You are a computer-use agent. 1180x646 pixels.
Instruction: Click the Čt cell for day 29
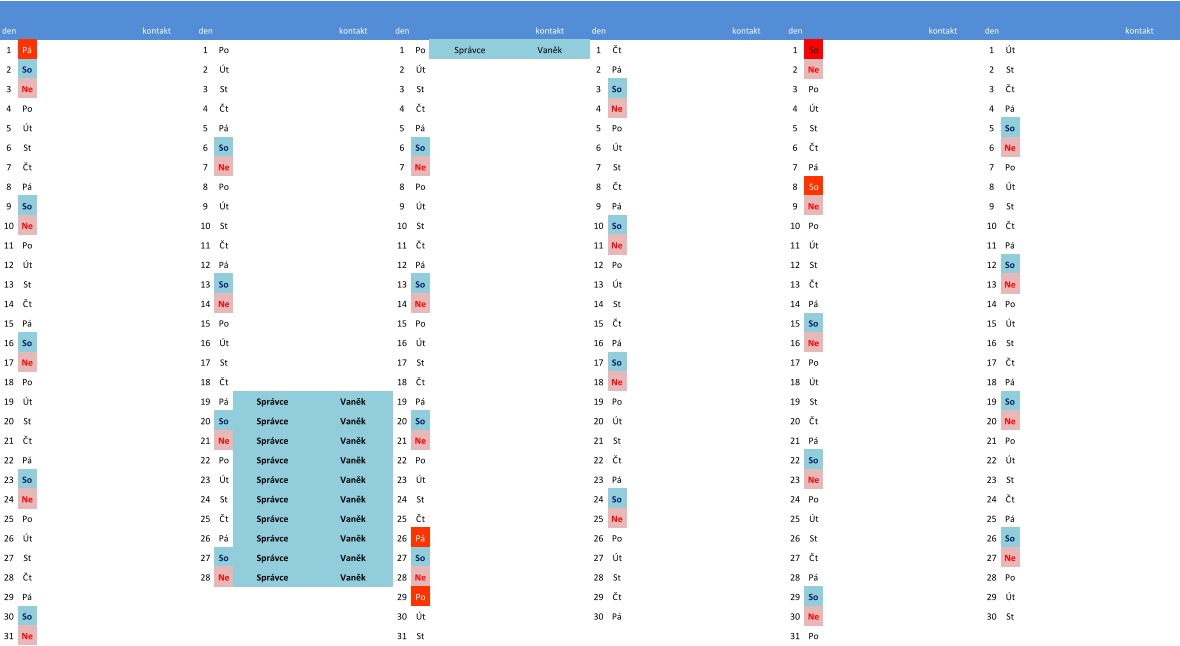617,597
